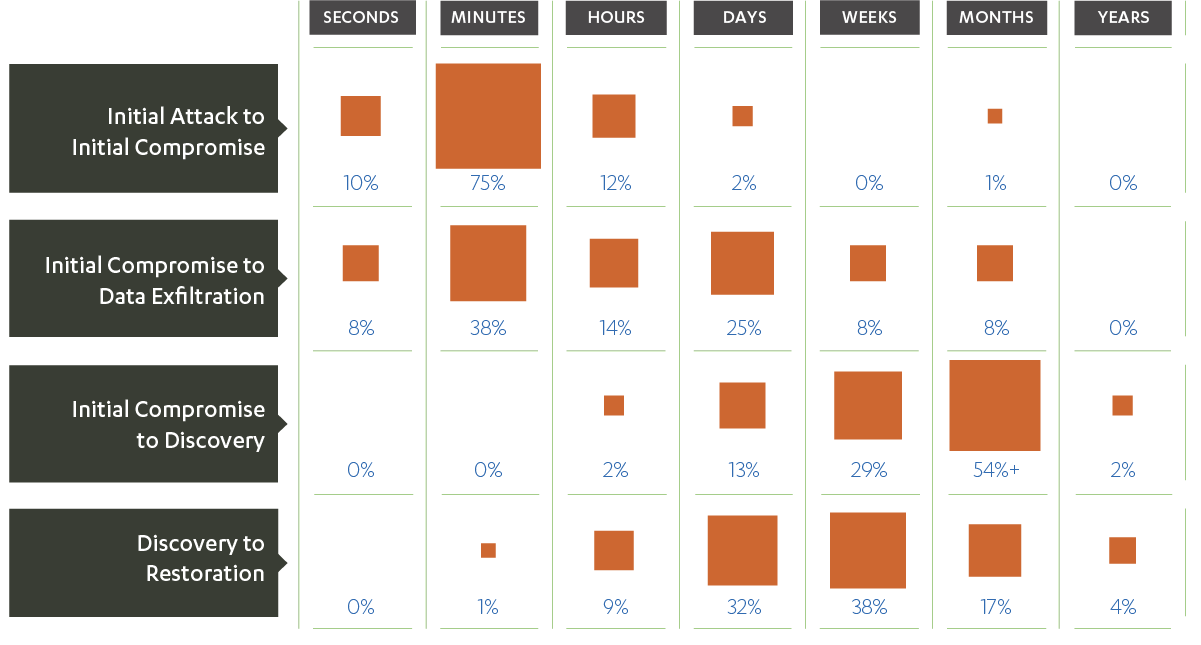Select the orange square above 54%+
Viewport: 1201px width, 645px height.
995,405
